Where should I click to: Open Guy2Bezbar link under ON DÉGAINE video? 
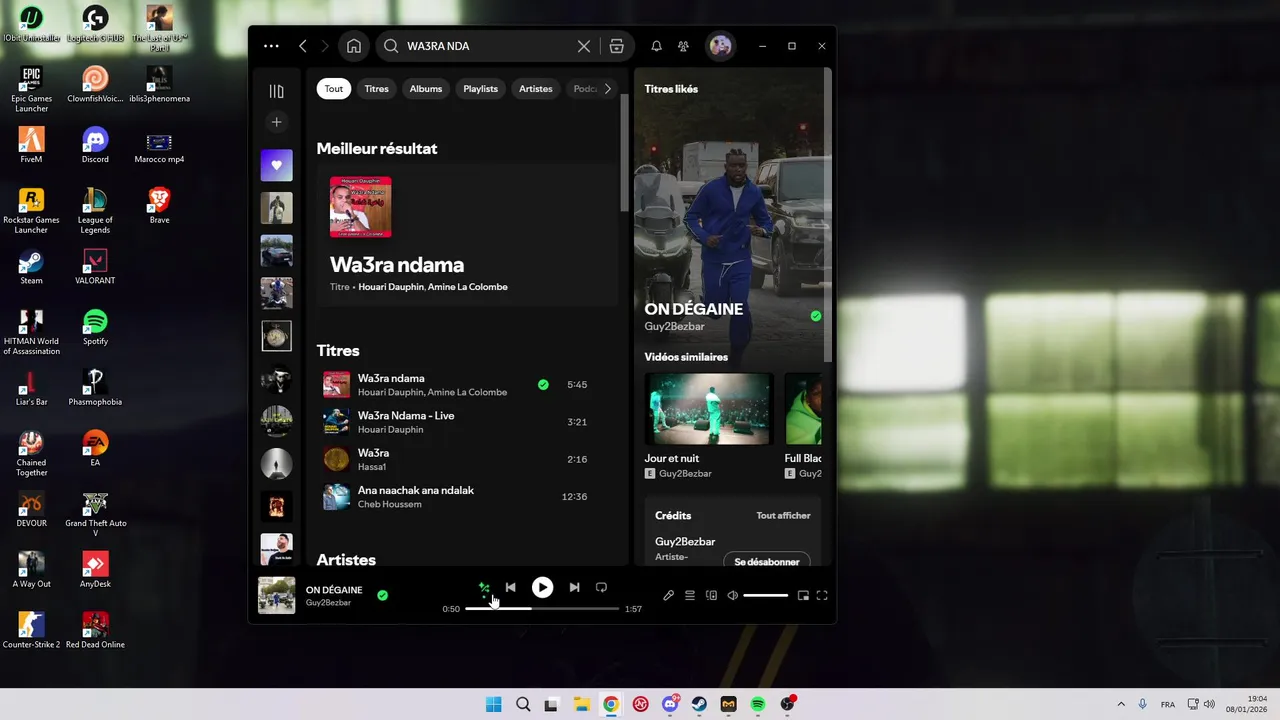point(675,327)
